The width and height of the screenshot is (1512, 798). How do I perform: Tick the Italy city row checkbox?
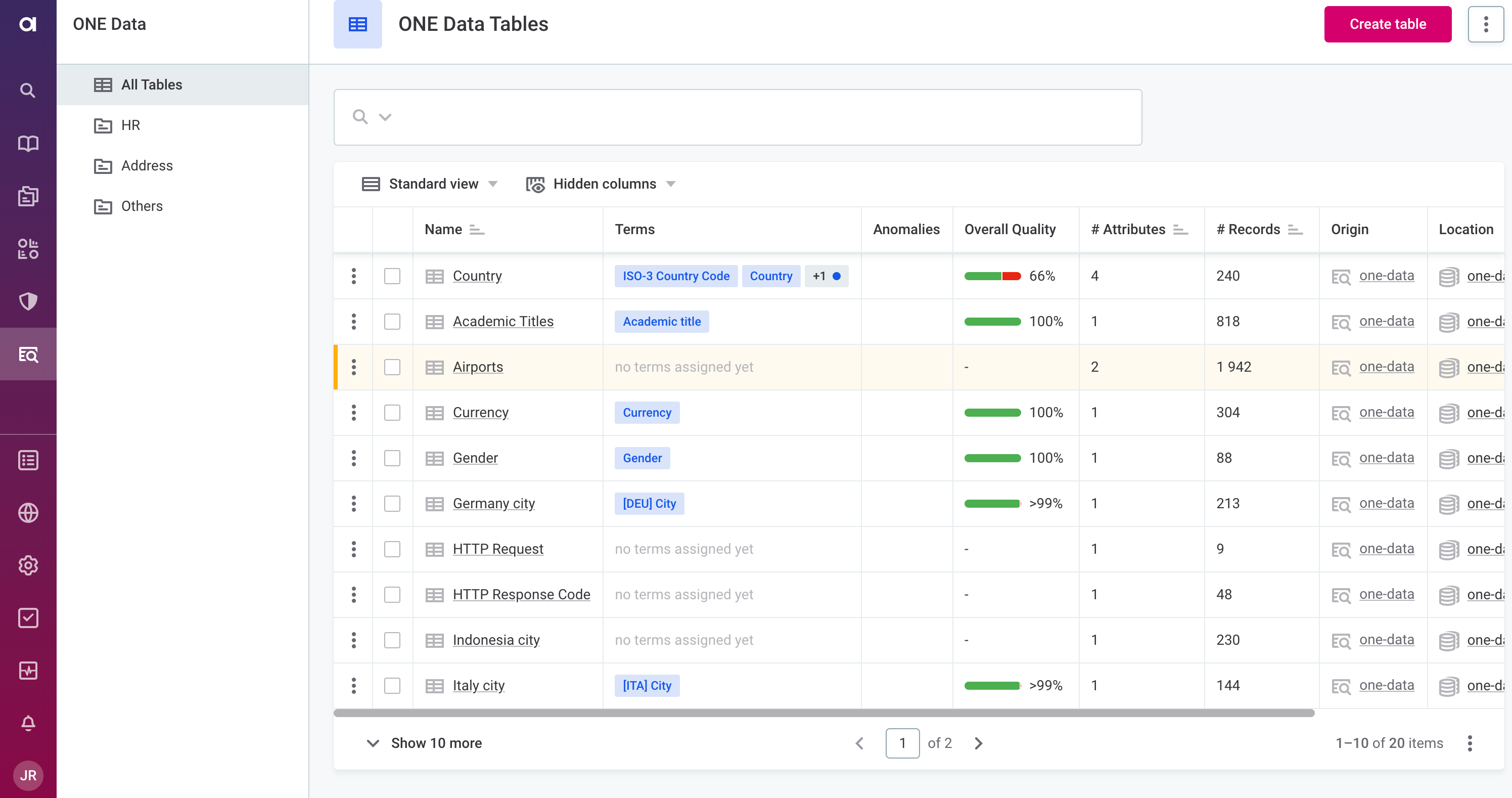392,685
